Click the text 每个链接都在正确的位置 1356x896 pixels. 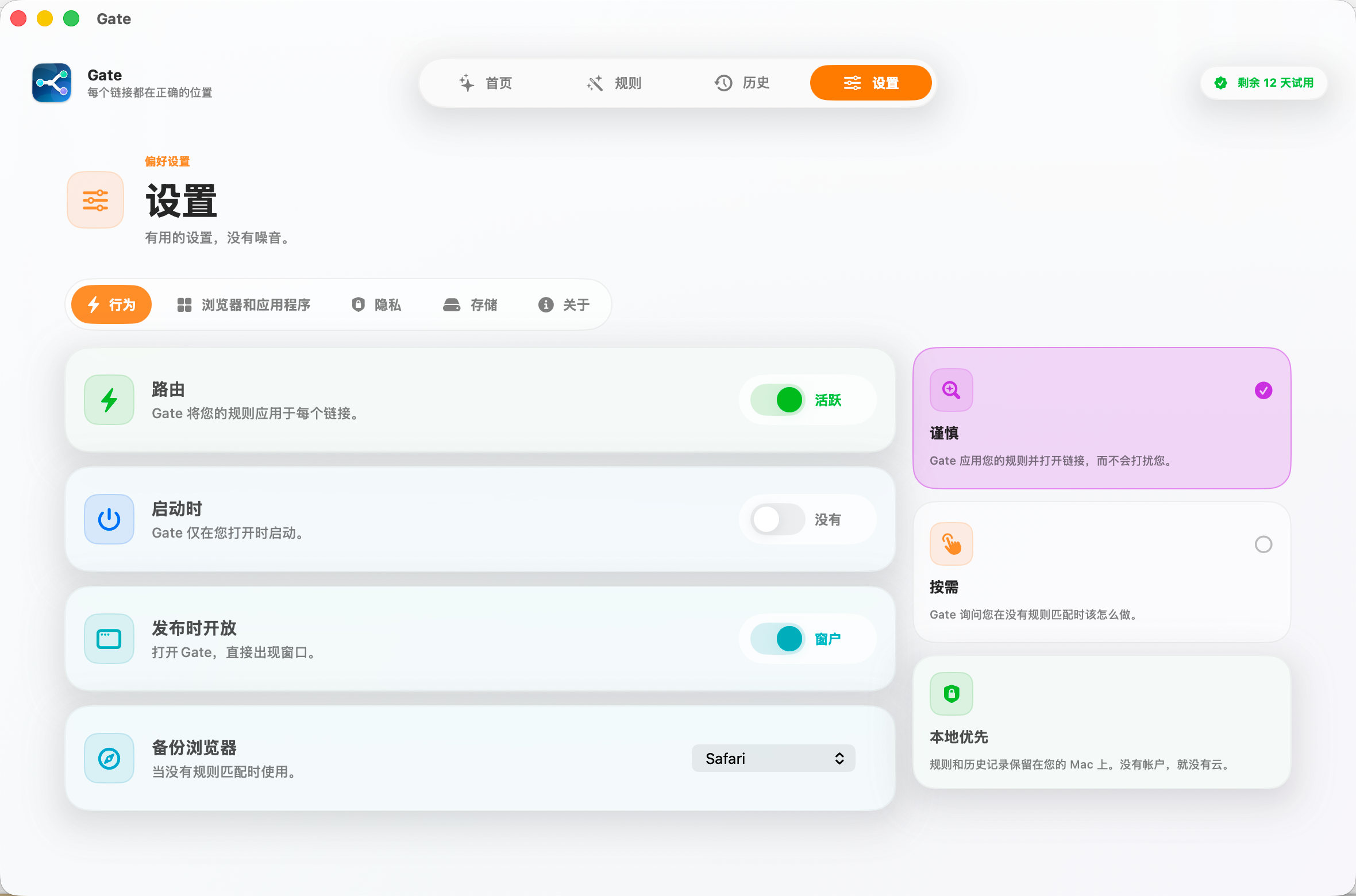click(x=150, y=92)
